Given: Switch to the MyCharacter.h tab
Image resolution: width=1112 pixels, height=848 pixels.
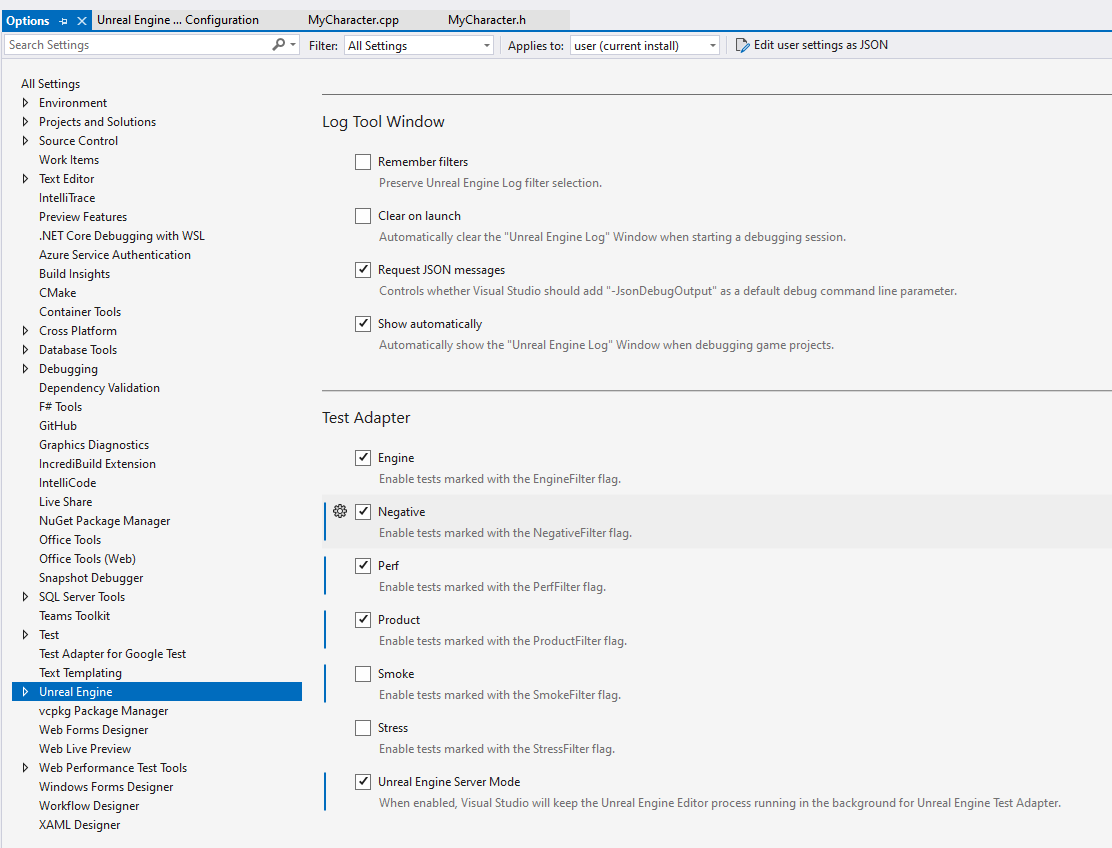Looking at the screenshot, I should (x=486, y=20).
